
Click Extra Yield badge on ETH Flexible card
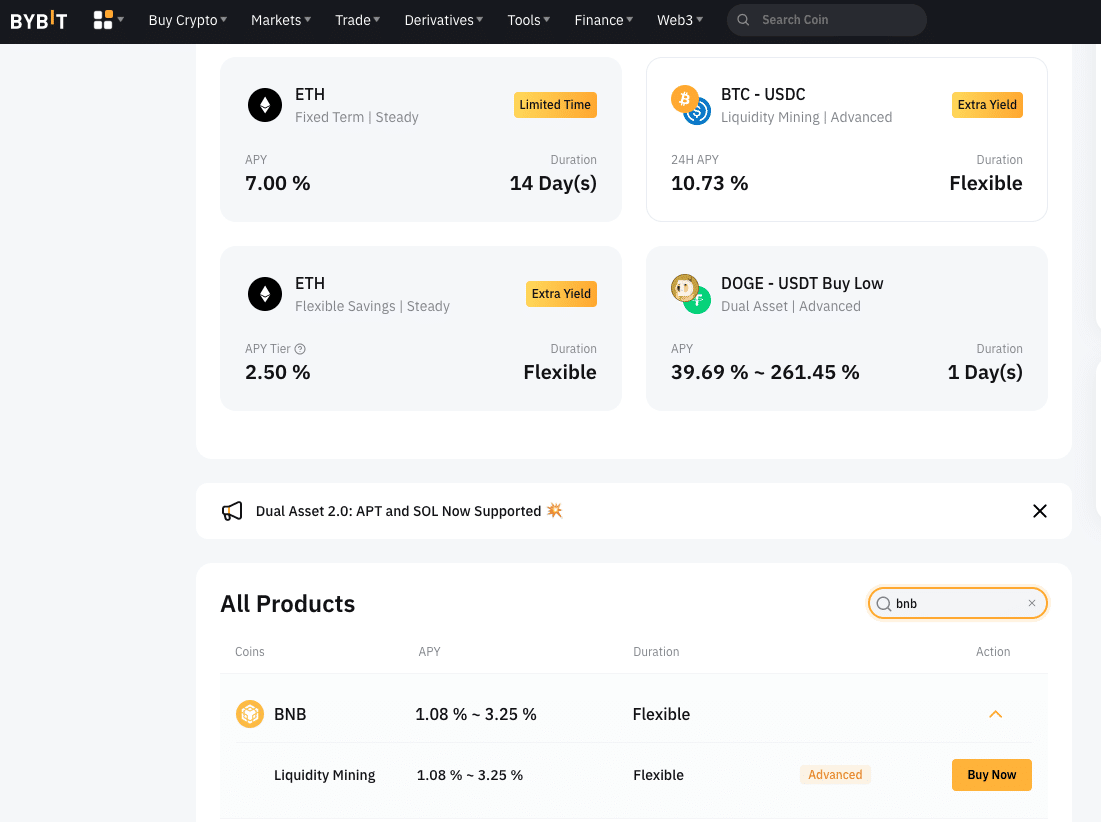tap(561, 293)
